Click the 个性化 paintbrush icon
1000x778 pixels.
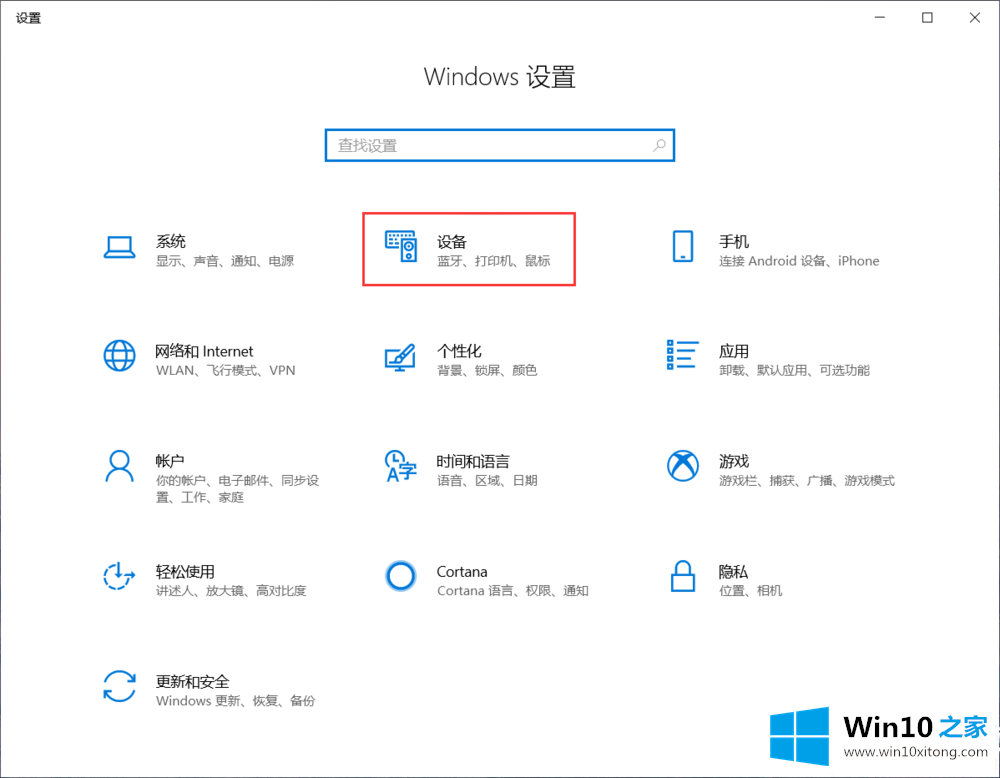[401, 357]
